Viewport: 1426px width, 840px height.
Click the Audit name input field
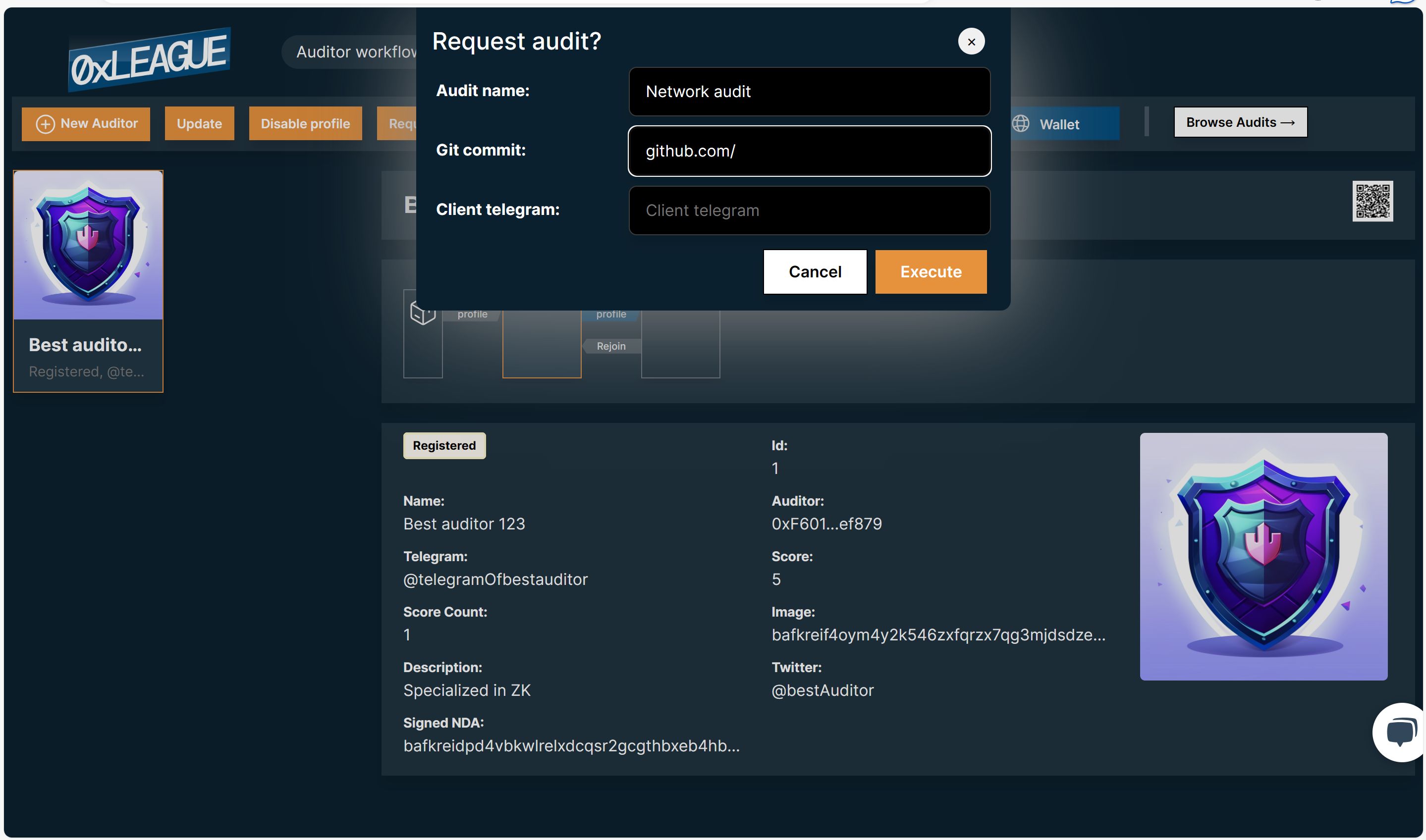click(x=809, y=92)
